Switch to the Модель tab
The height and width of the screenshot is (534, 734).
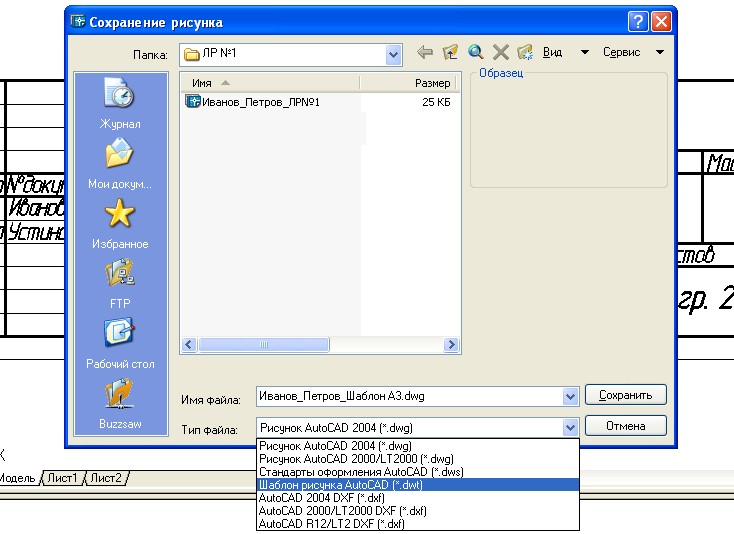click(18, 478)
